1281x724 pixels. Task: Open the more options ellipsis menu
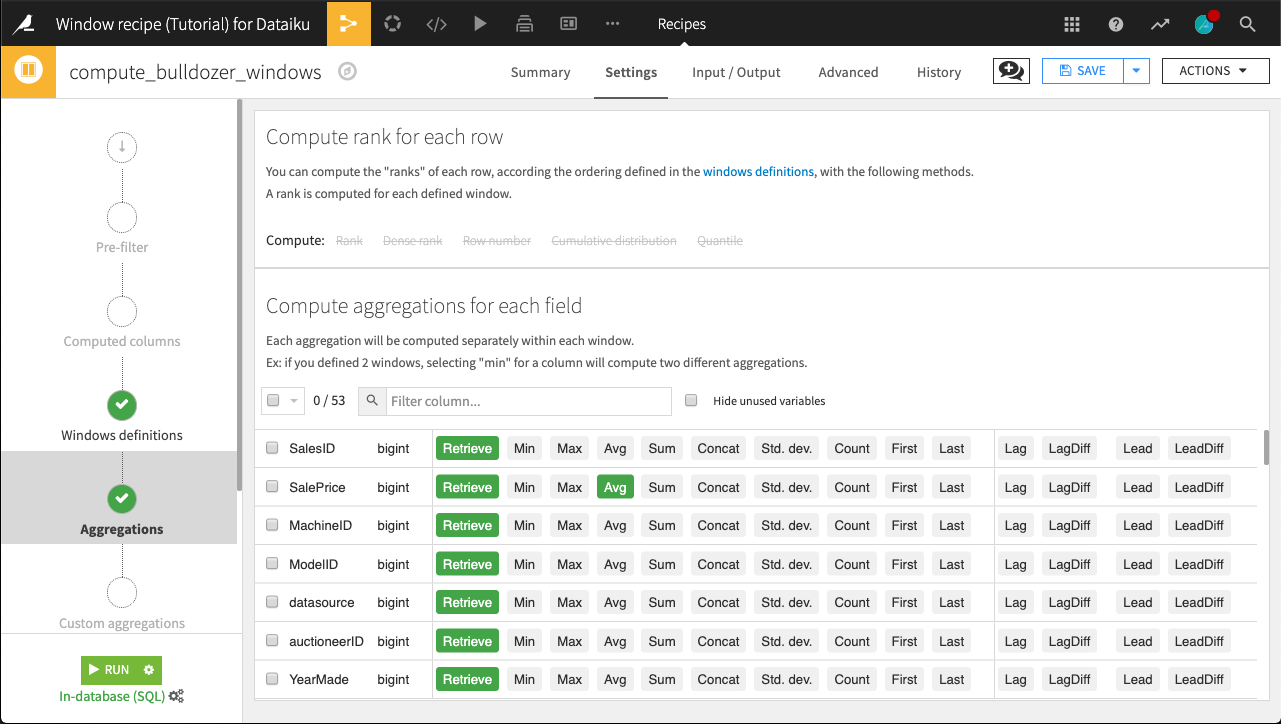coord(613,23)
